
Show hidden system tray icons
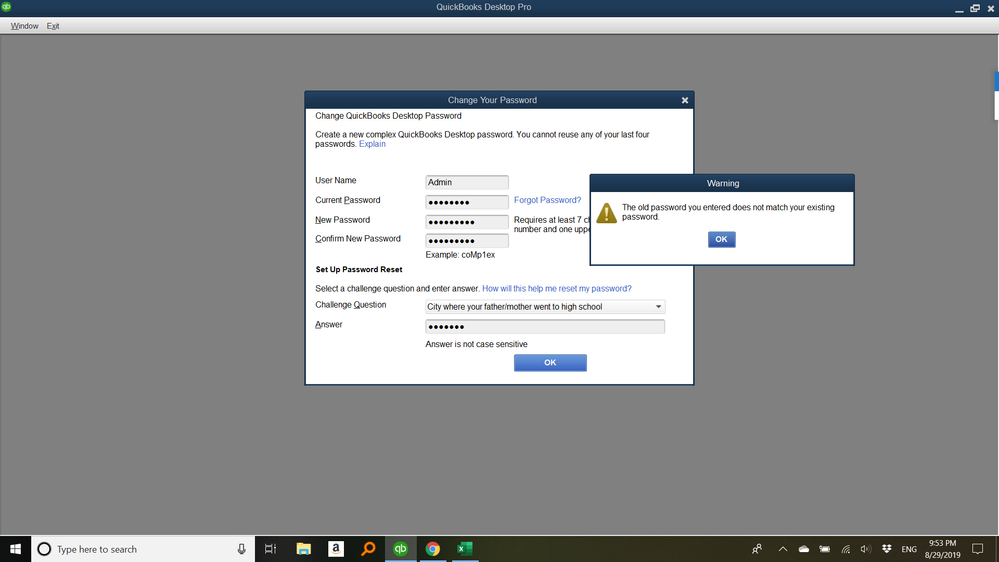point(783,549)
